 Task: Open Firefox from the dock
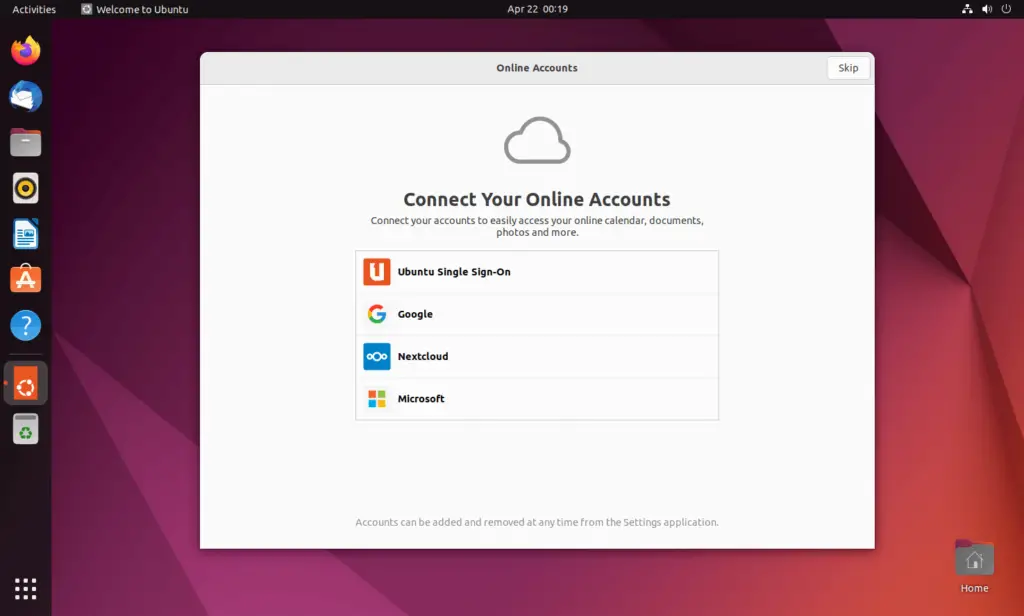tap(24, 50)
